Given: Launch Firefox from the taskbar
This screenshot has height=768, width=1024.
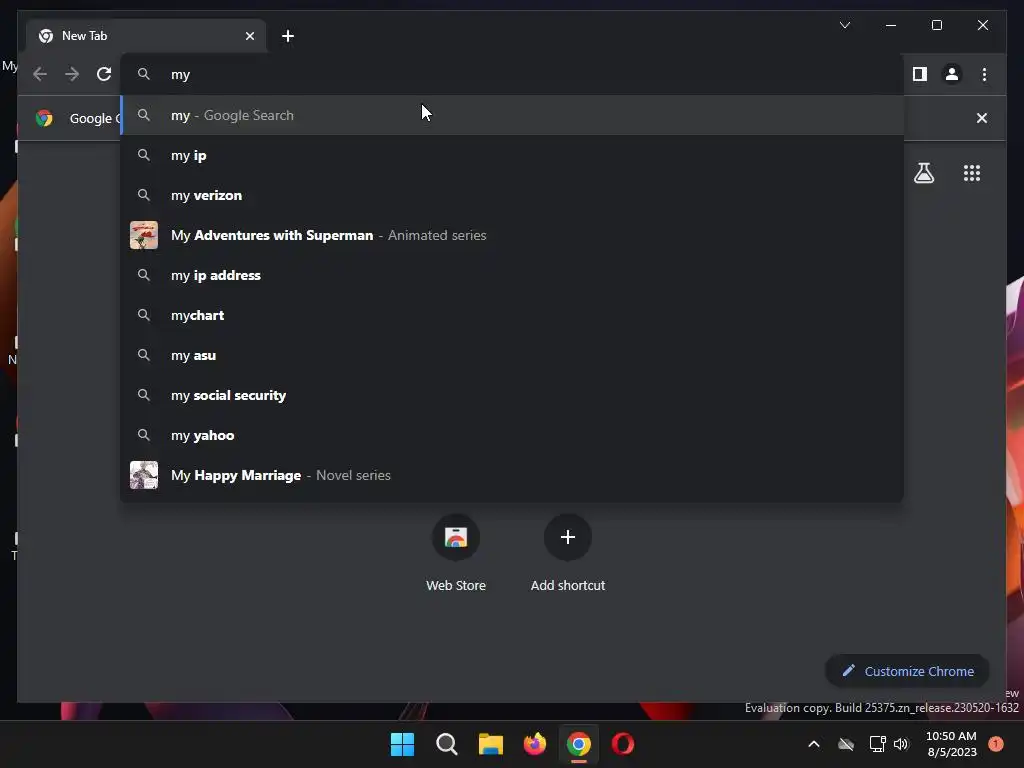Looking at the screenshot, I should [535, 744].
